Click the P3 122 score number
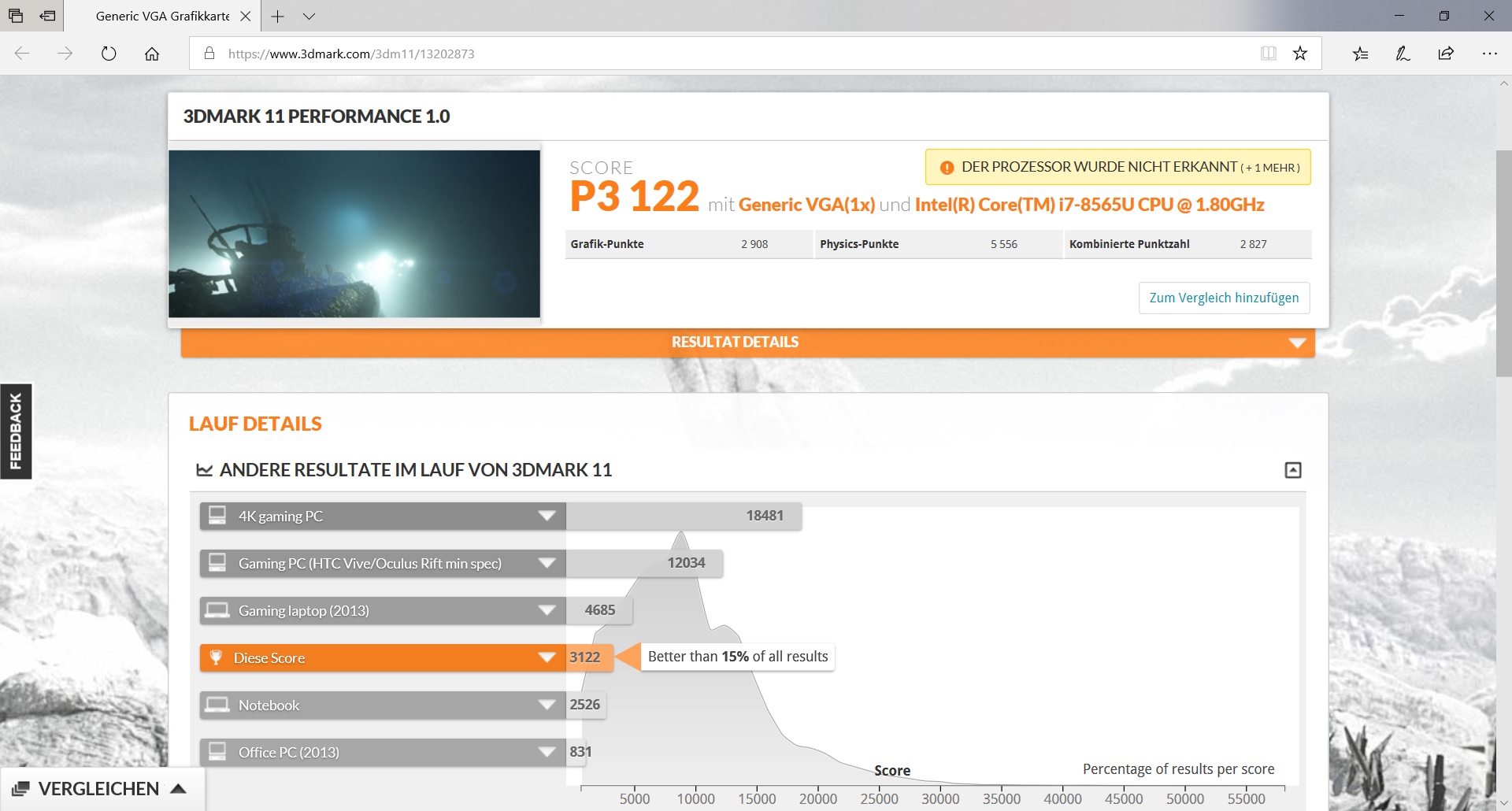The image size is (1512, 811). click(x=634, y=196)
